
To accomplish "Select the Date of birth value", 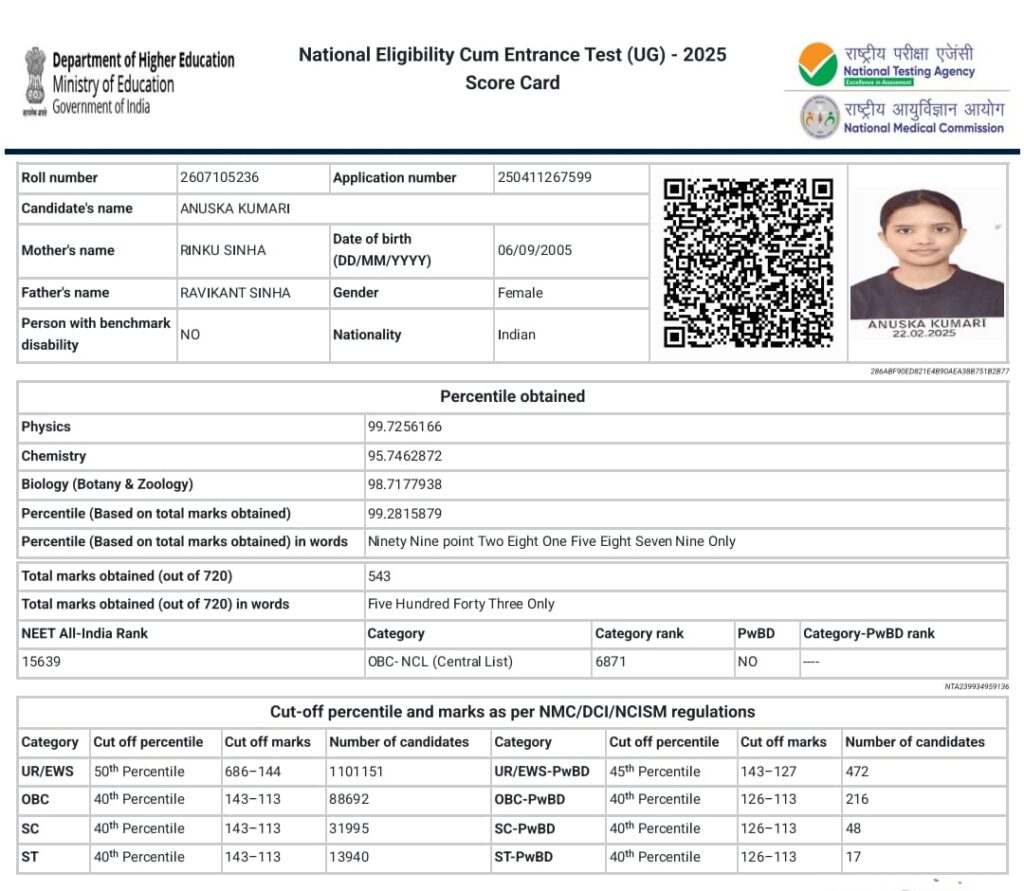I will point(534,250).
